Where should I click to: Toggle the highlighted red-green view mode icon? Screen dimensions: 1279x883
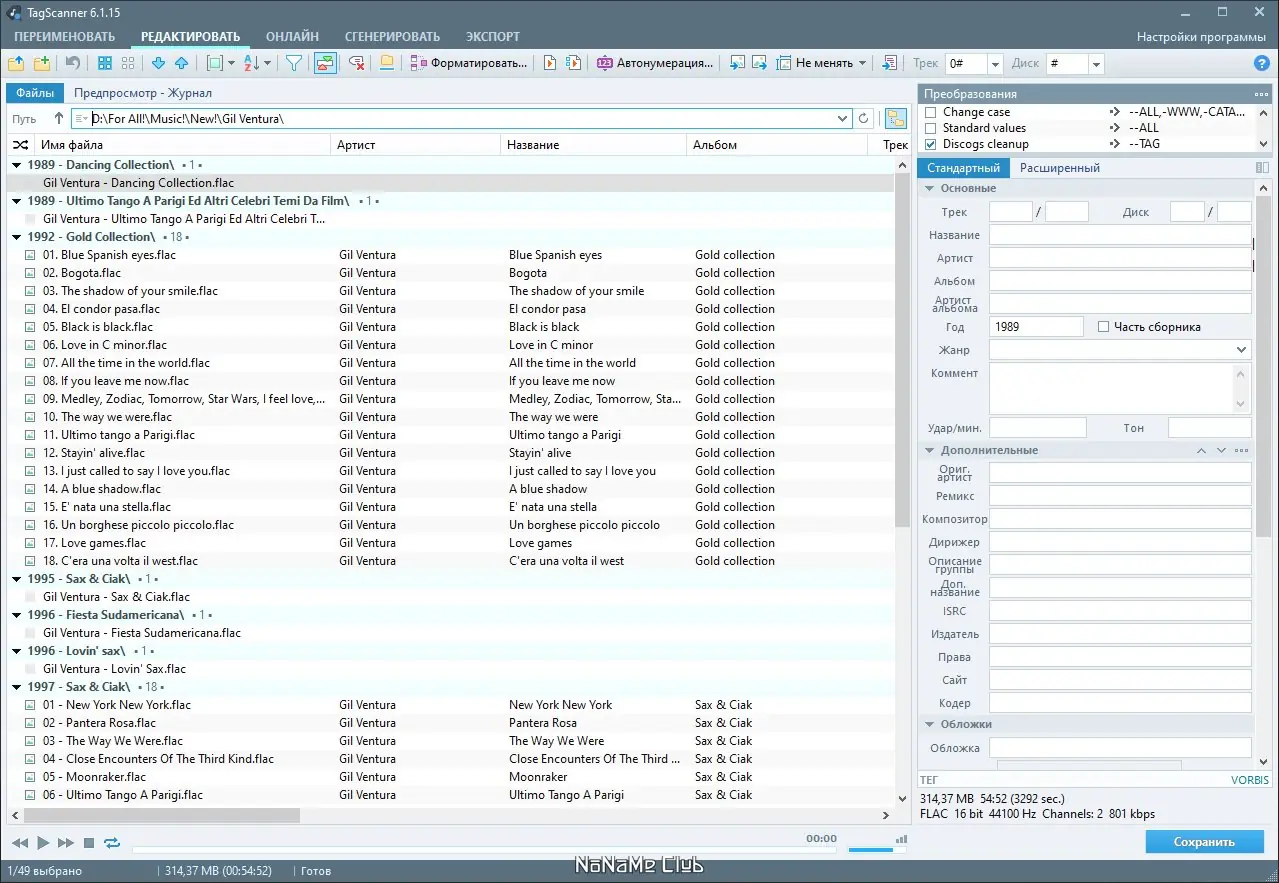coord(324,63)
